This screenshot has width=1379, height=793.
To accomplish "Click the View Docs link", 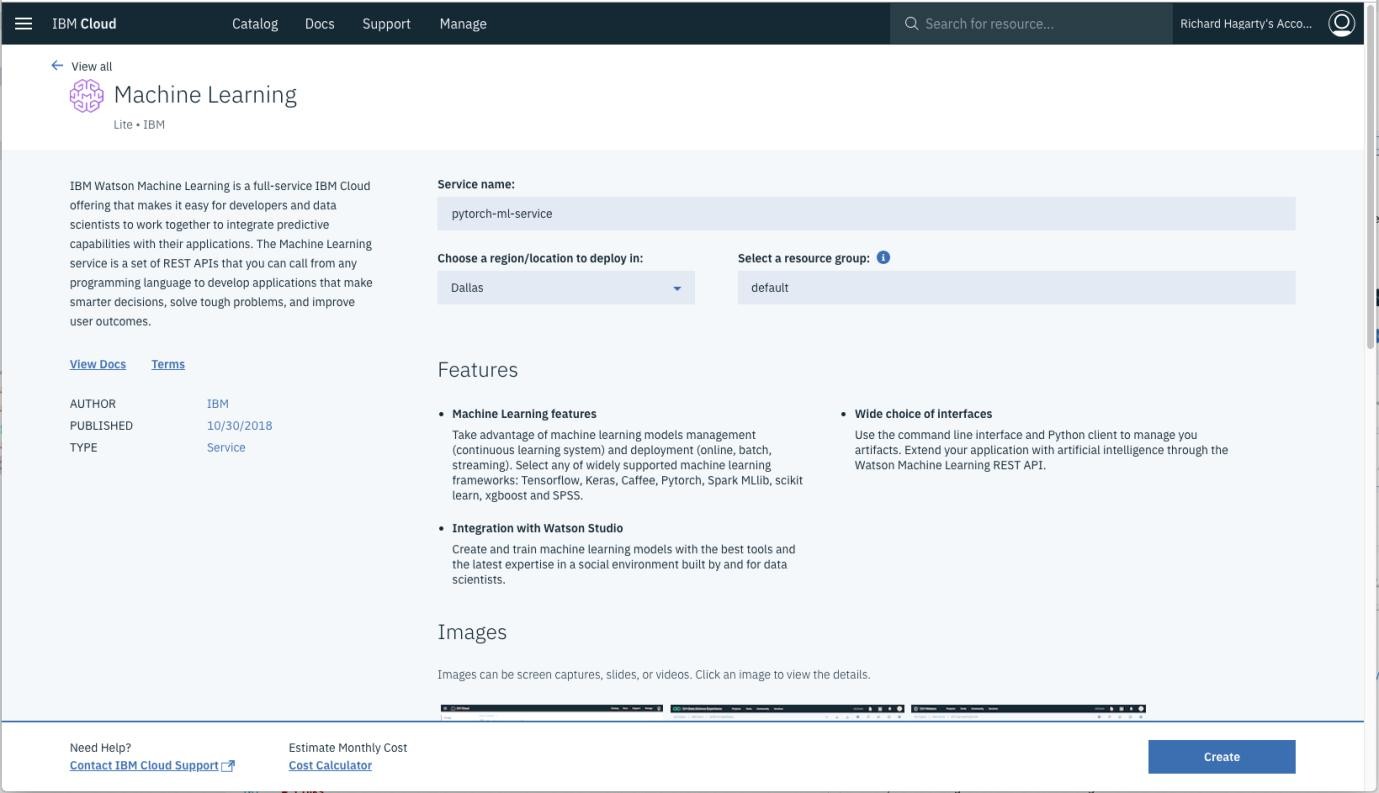I will (x=97, y=364).
